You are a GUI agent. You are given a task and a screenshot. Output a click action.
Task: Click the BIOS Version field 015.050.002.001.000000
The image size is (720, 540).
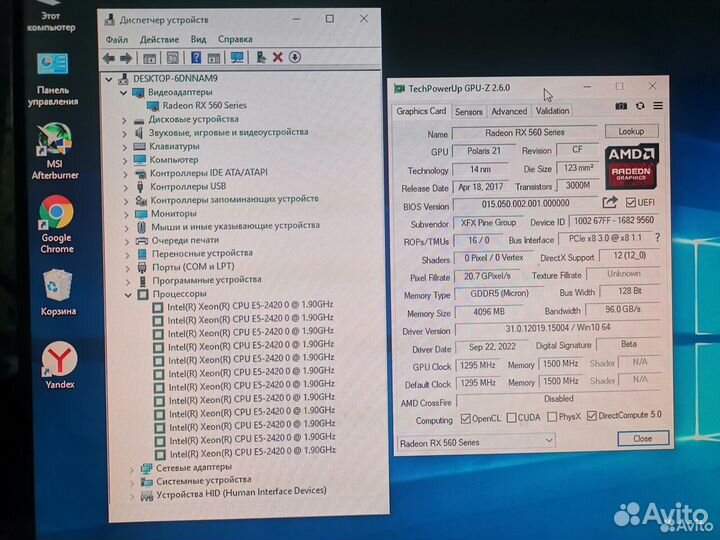[x=525, y=203]
